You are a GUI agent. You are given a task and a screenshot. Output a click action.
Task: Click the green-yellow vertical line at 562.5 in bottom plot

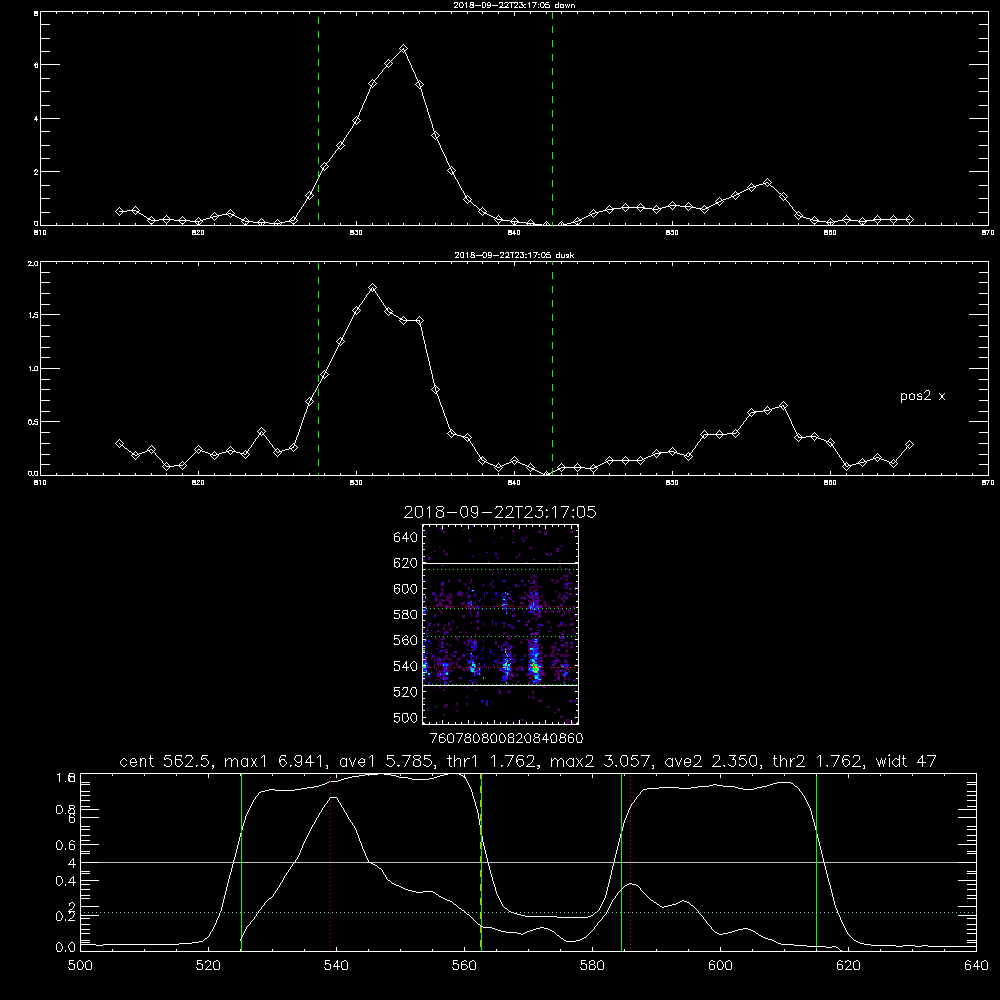point(481,862)
